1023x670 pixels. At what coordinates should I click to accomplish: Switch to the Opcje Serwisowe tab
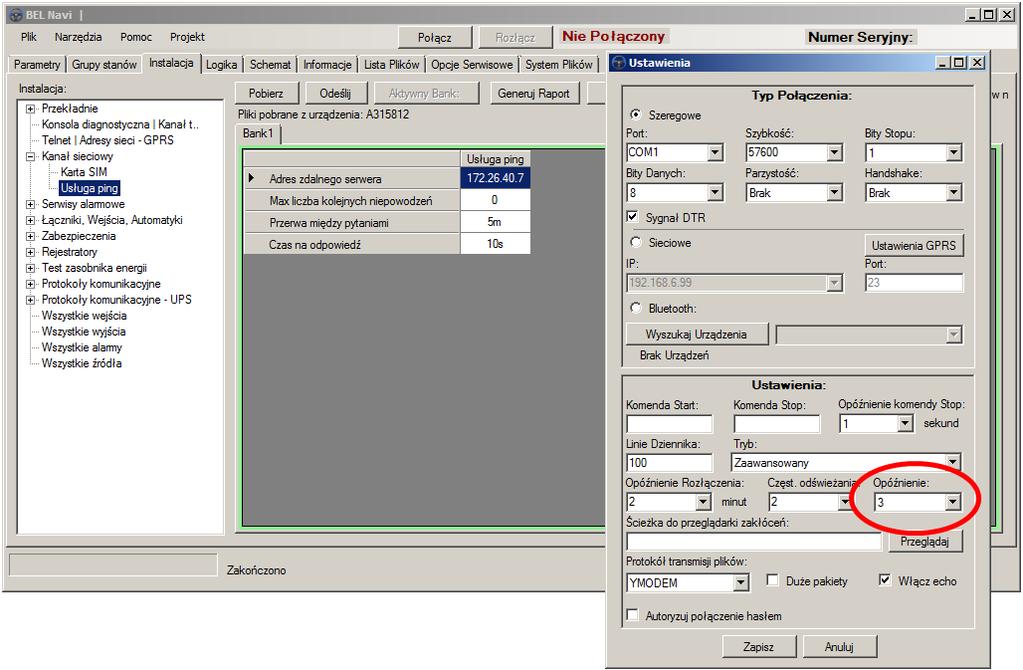click(x=472, y=65)
